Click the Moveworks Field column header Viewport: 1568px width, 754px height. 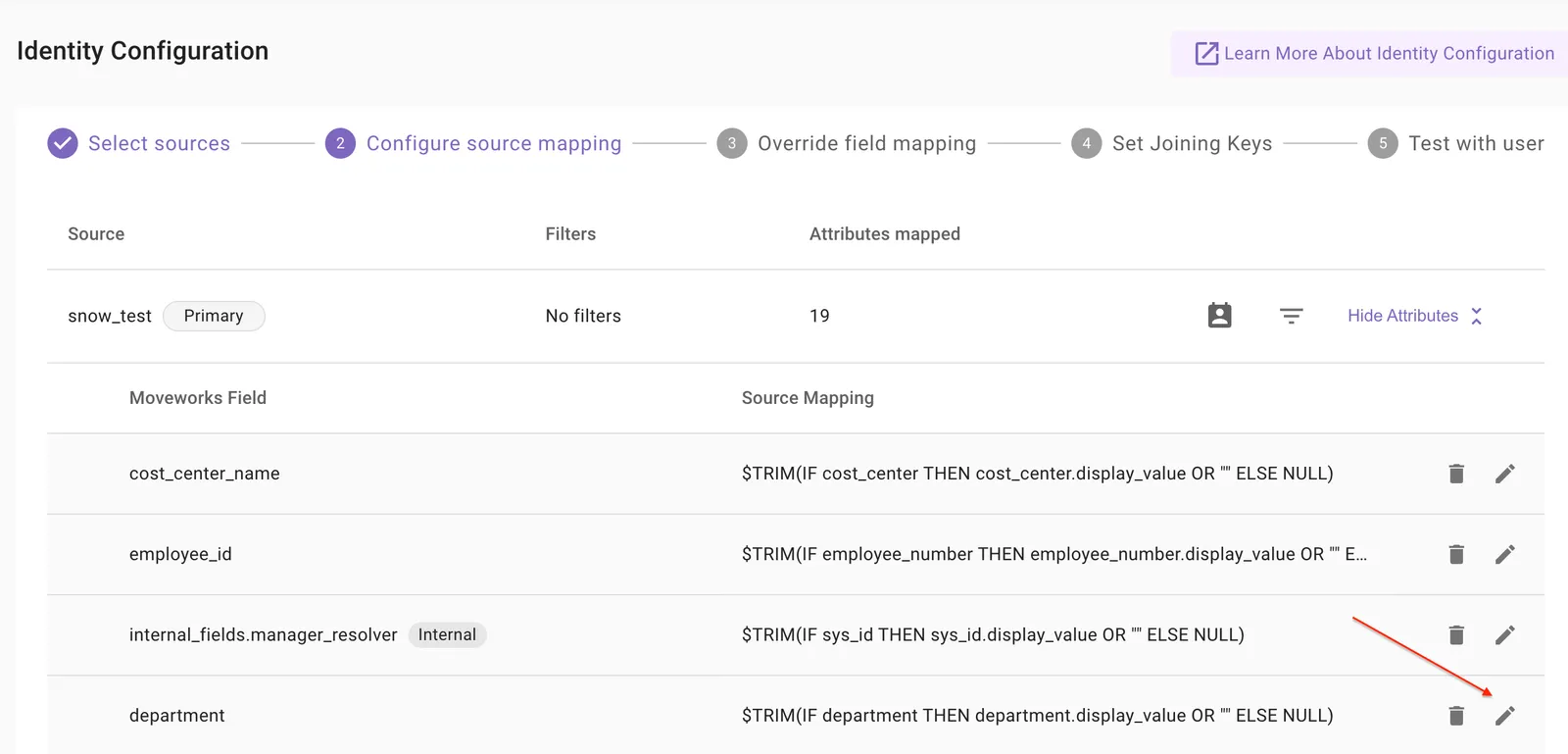point(198,397)
